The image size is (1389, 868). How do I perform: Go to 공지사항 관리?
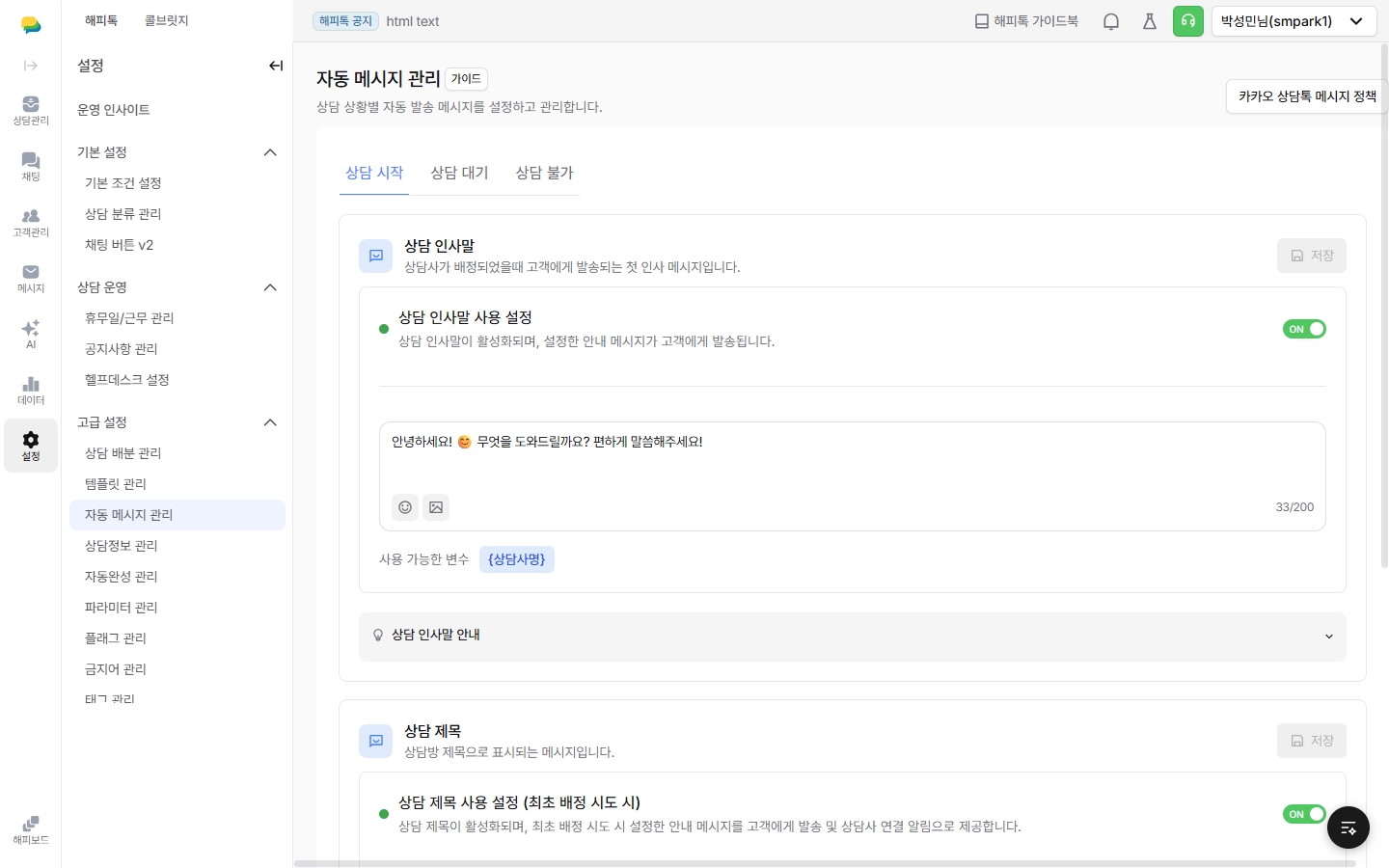[122, 349]
